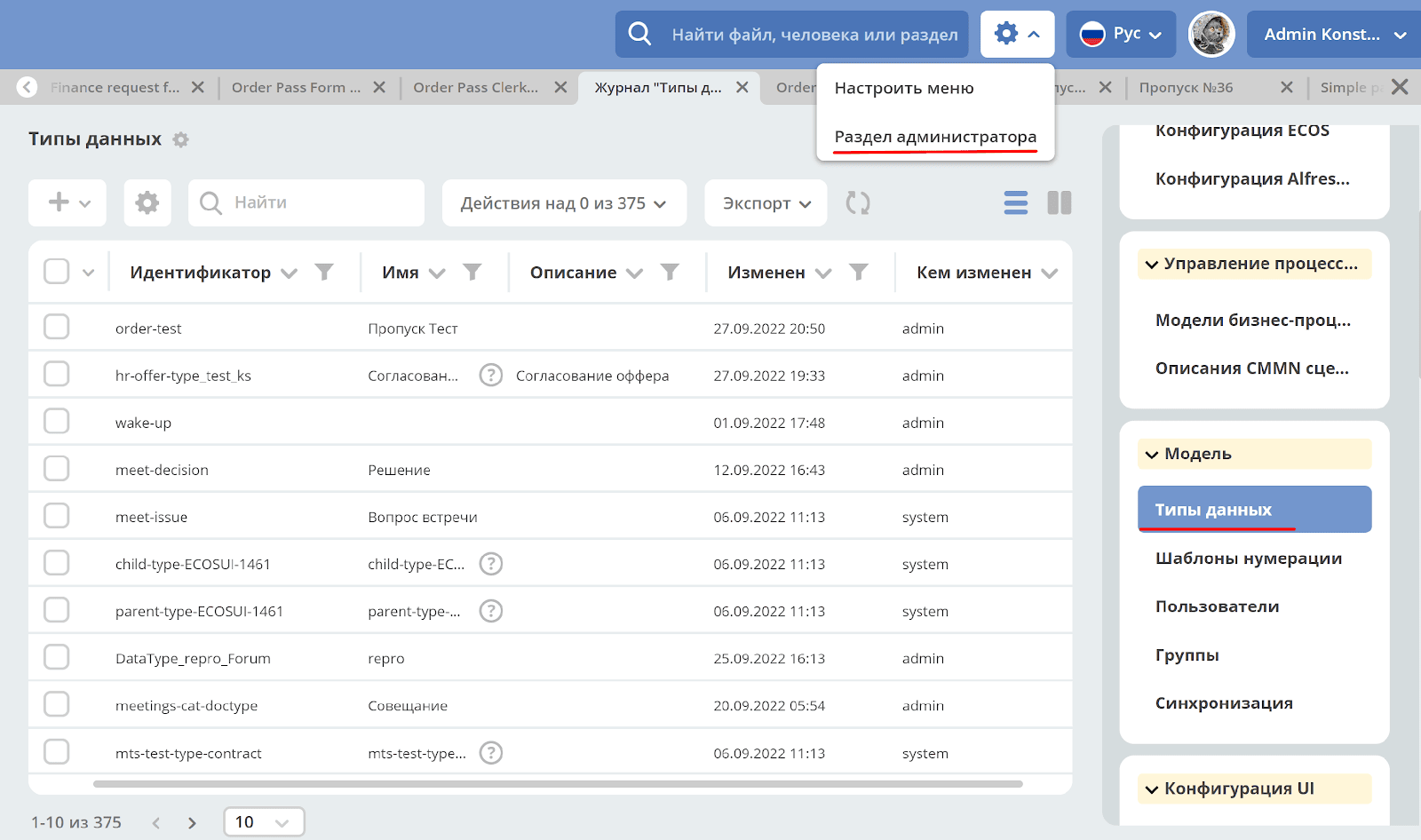Open the user avatar picture
This screenshot has width=1421, height=840.
[1211, 35]
